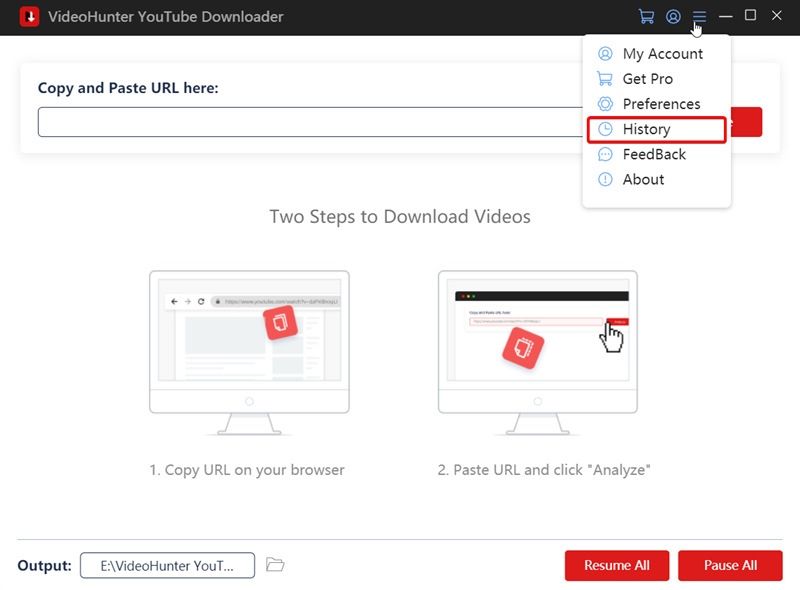Click the Paste URL and Analyze illustration
This screenshot has height=590, width=800.
click(x=537, y=352)
